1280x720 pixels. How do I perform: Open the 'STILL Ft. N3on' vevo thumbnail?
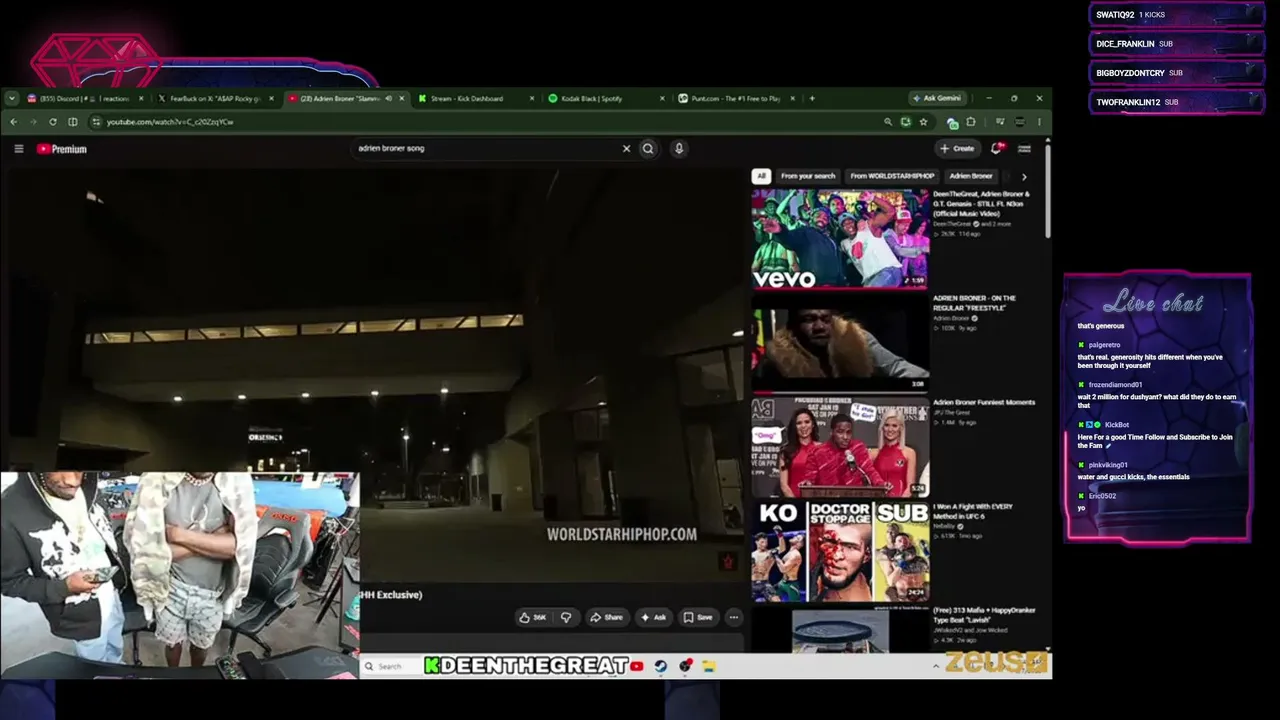tap(840, 239)
